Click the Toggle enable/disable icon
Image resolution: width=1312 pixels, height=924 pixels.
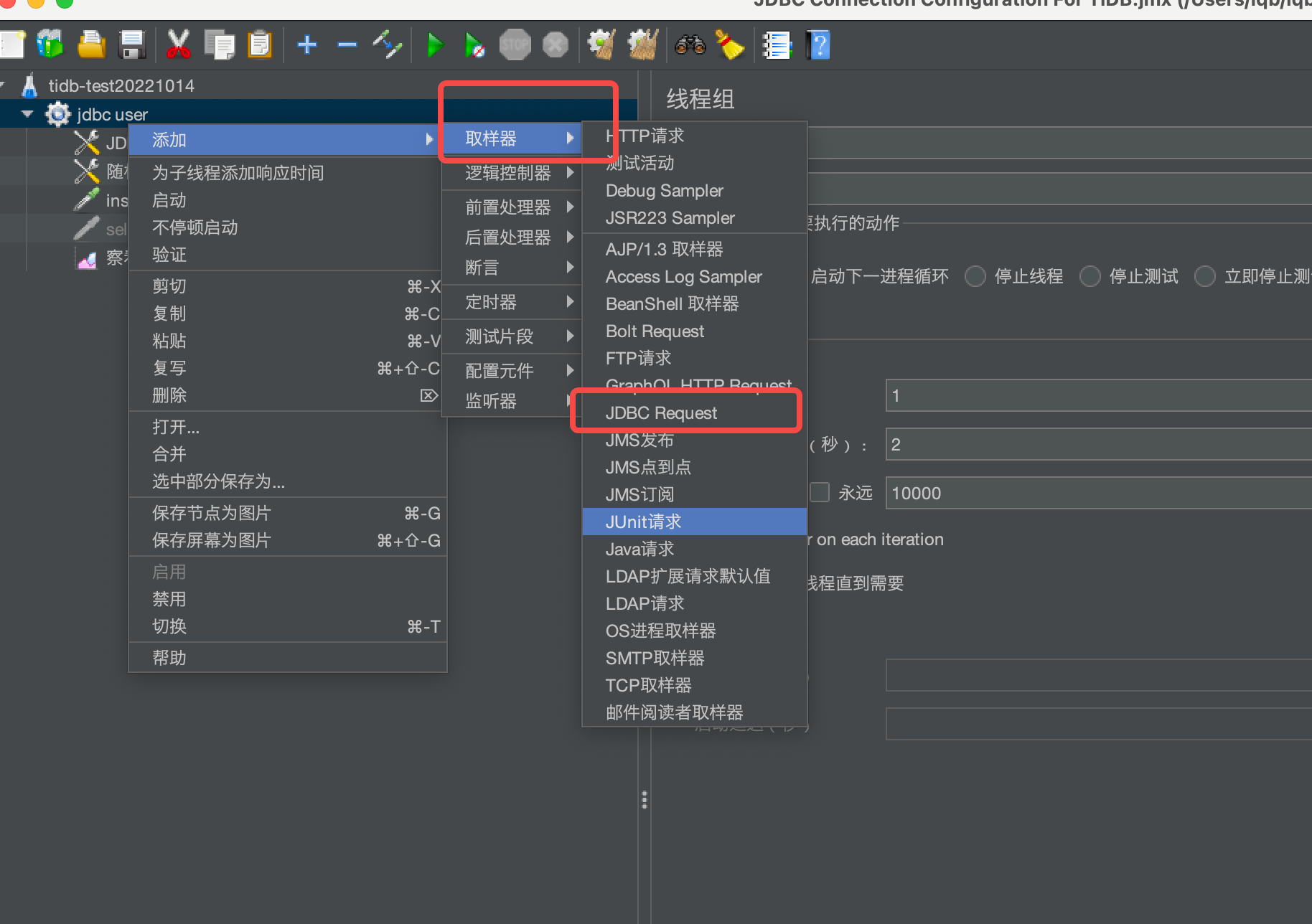pos(388,45)
